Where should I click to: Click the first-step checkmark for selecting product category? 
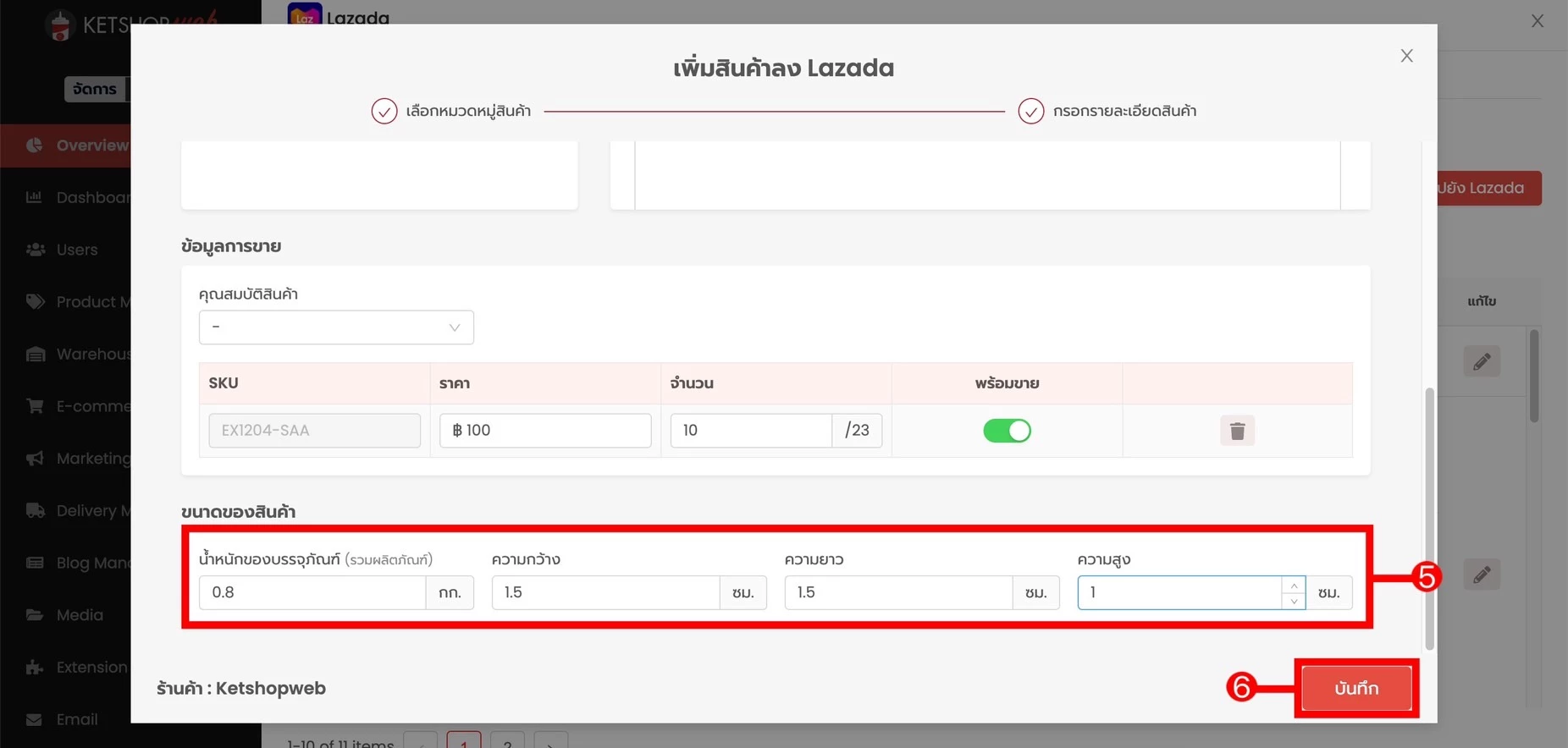pyautogui.click(x=384, y=111)
